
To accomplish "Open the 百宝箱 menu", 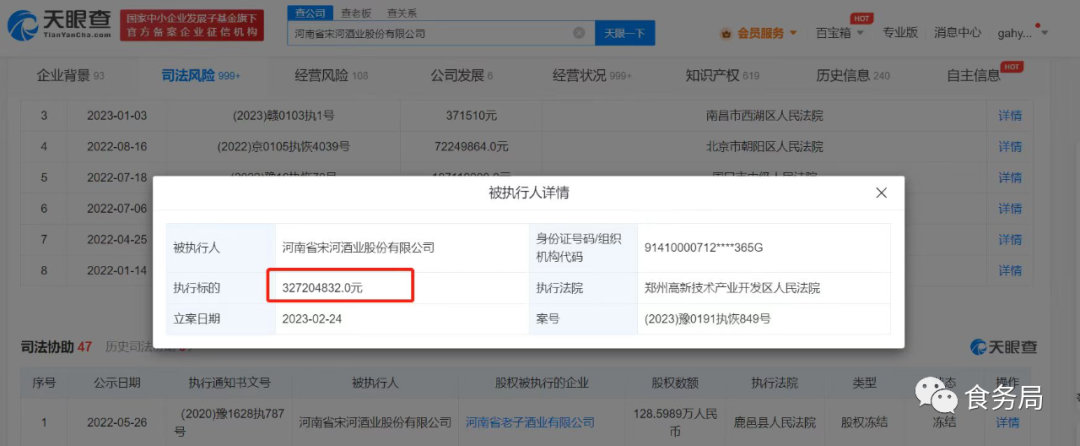I will pyautogui.click(x=833, y=32).
